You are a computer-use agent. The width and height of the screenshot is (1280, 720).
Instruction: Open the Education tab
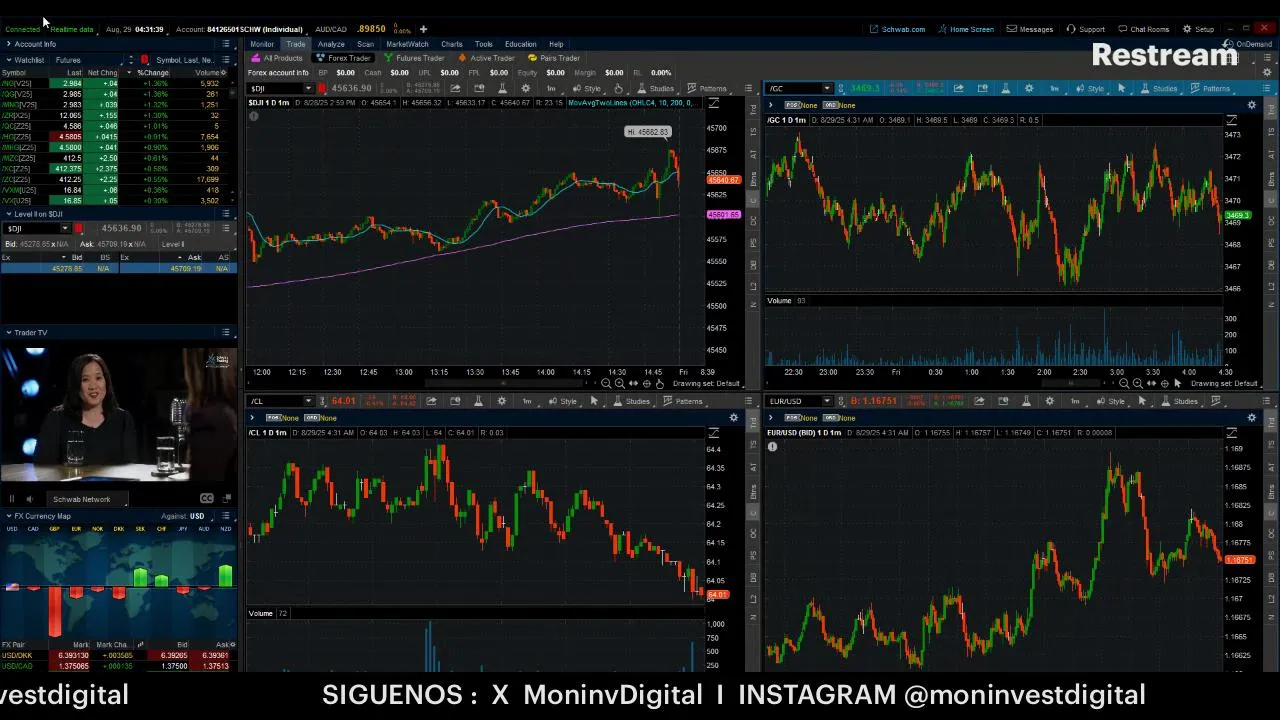[520, 44]
